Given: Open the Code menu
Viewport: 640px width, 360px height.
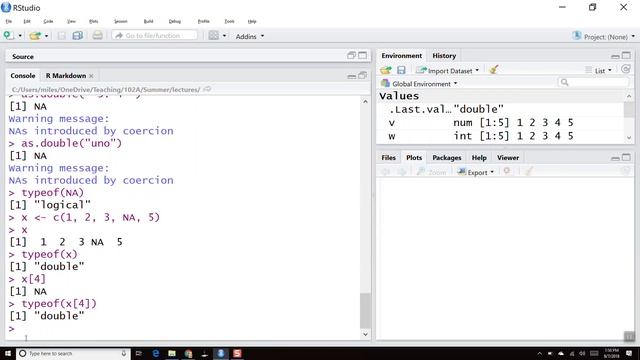Looking at the screenshot, I should 48,21.
